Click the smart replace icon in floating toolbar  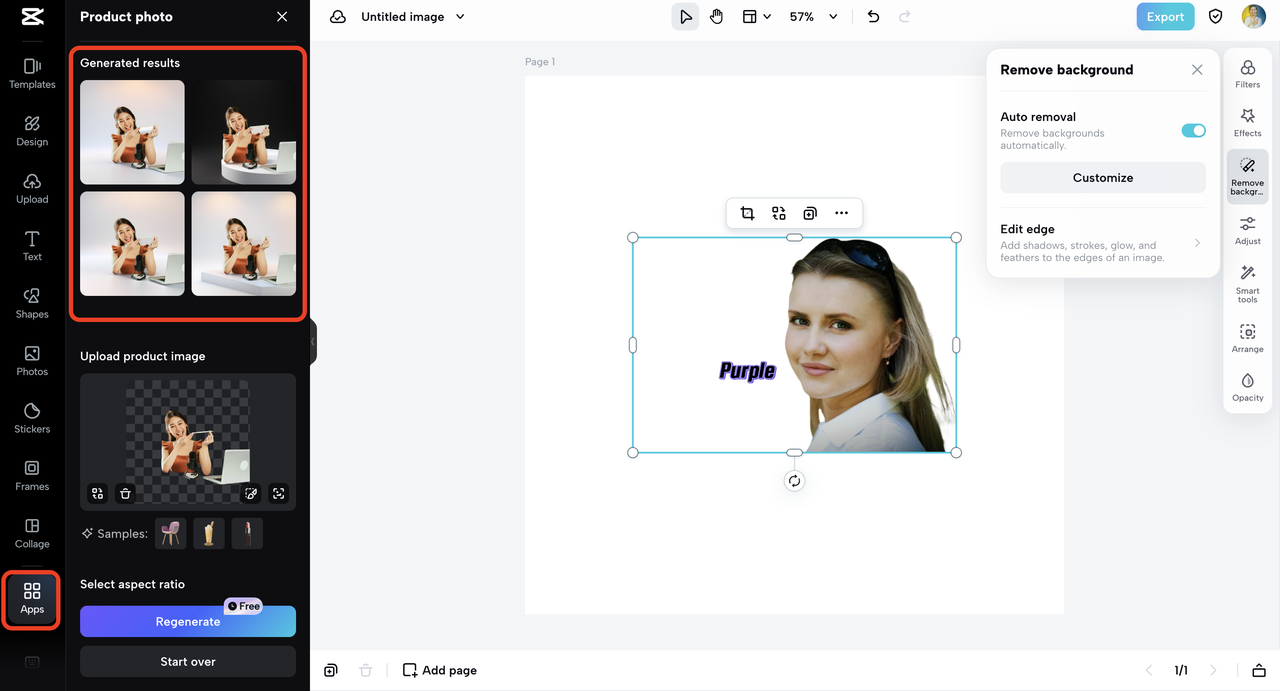[x=779, y=213]
